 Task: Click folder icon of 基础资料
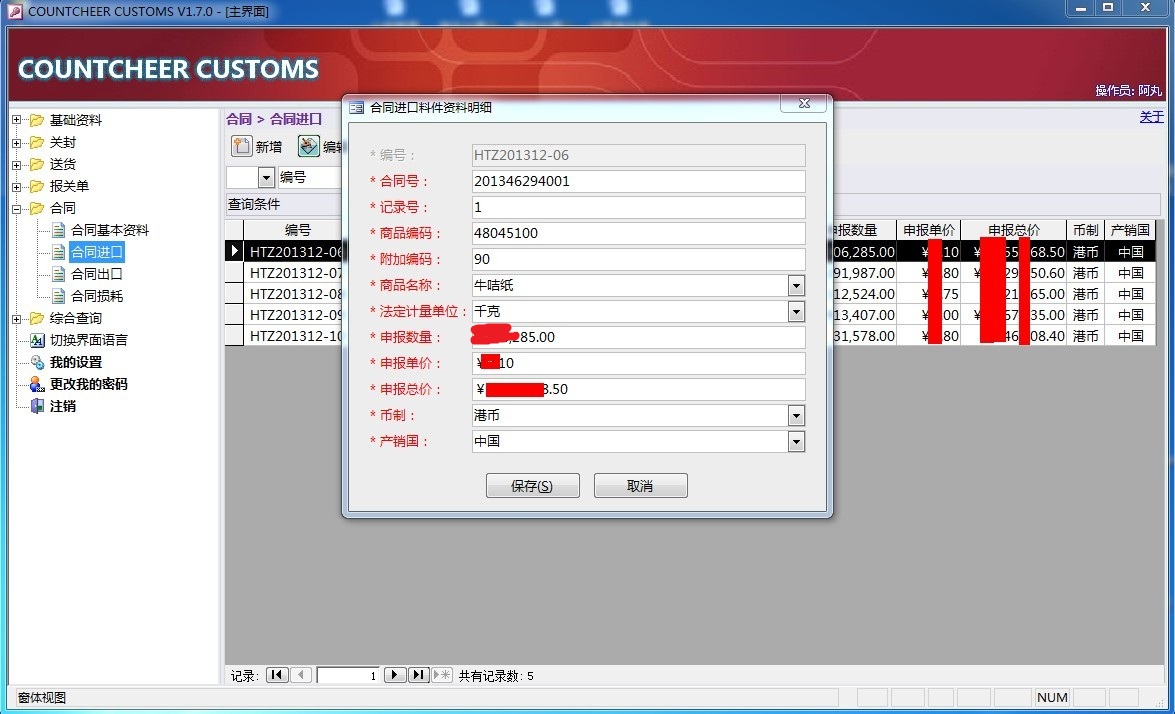coord(37,120)
